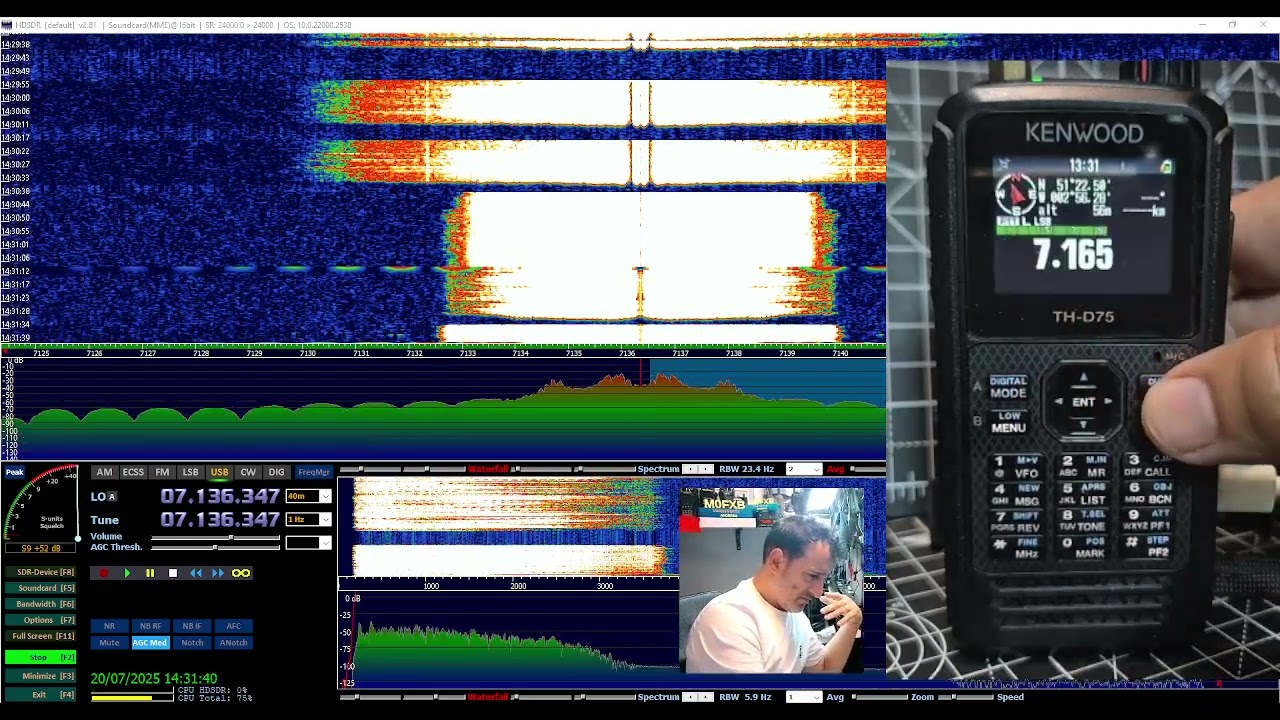Switch to LSB mode
This screenshot has width=1280, height=720.
190,472
